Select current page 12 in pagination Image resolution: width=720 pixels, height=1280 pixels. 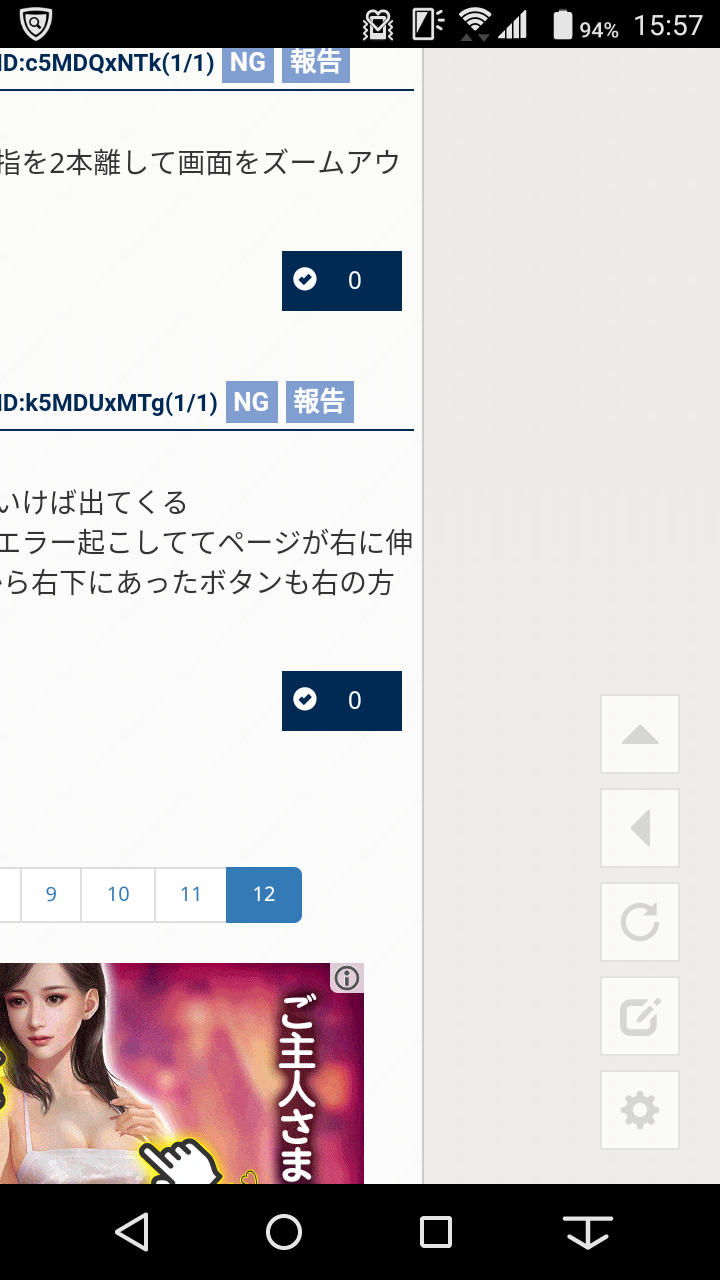point(264,894)
